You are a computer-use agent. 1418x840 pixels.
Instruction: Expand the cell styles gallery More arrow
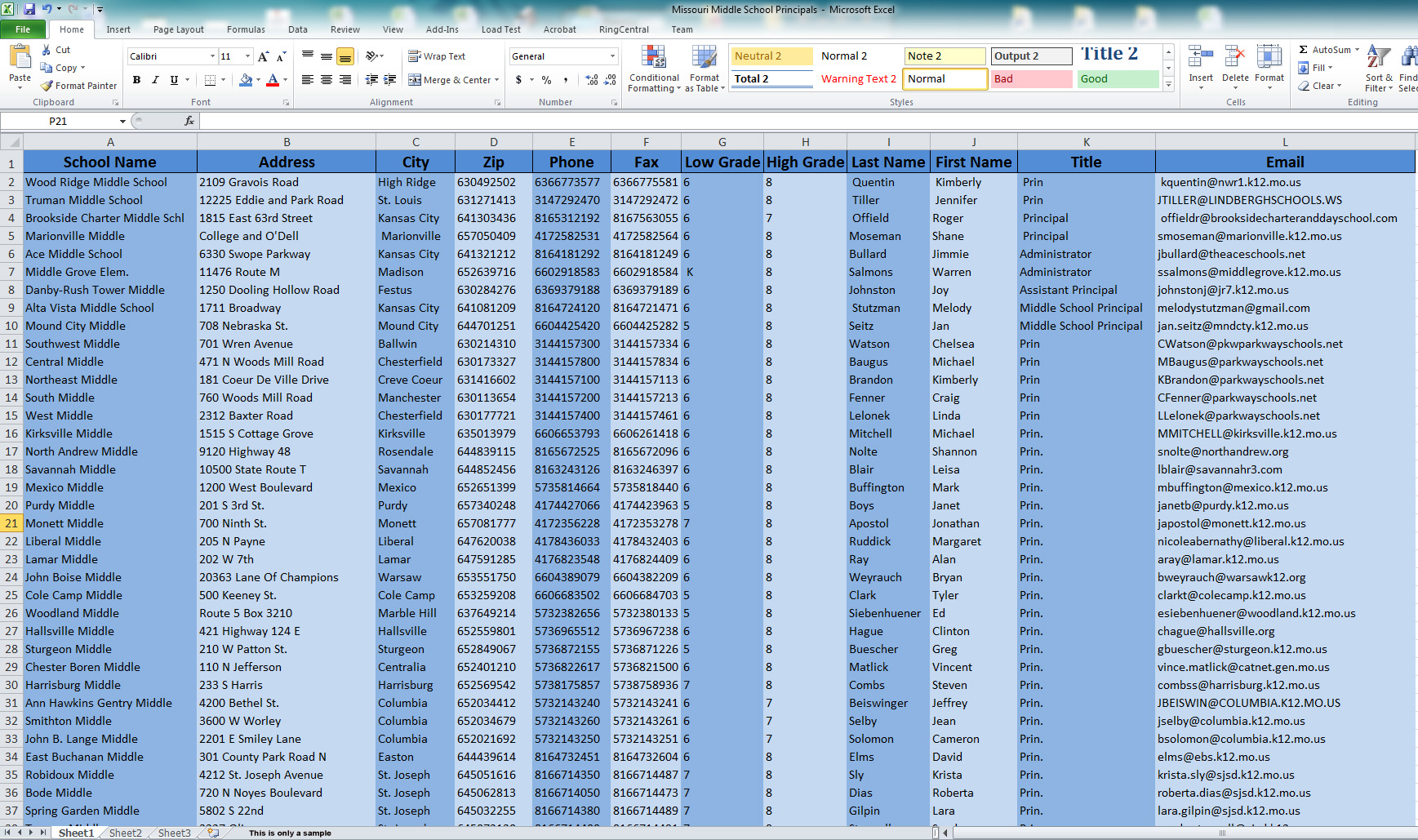coord(1168,85)
